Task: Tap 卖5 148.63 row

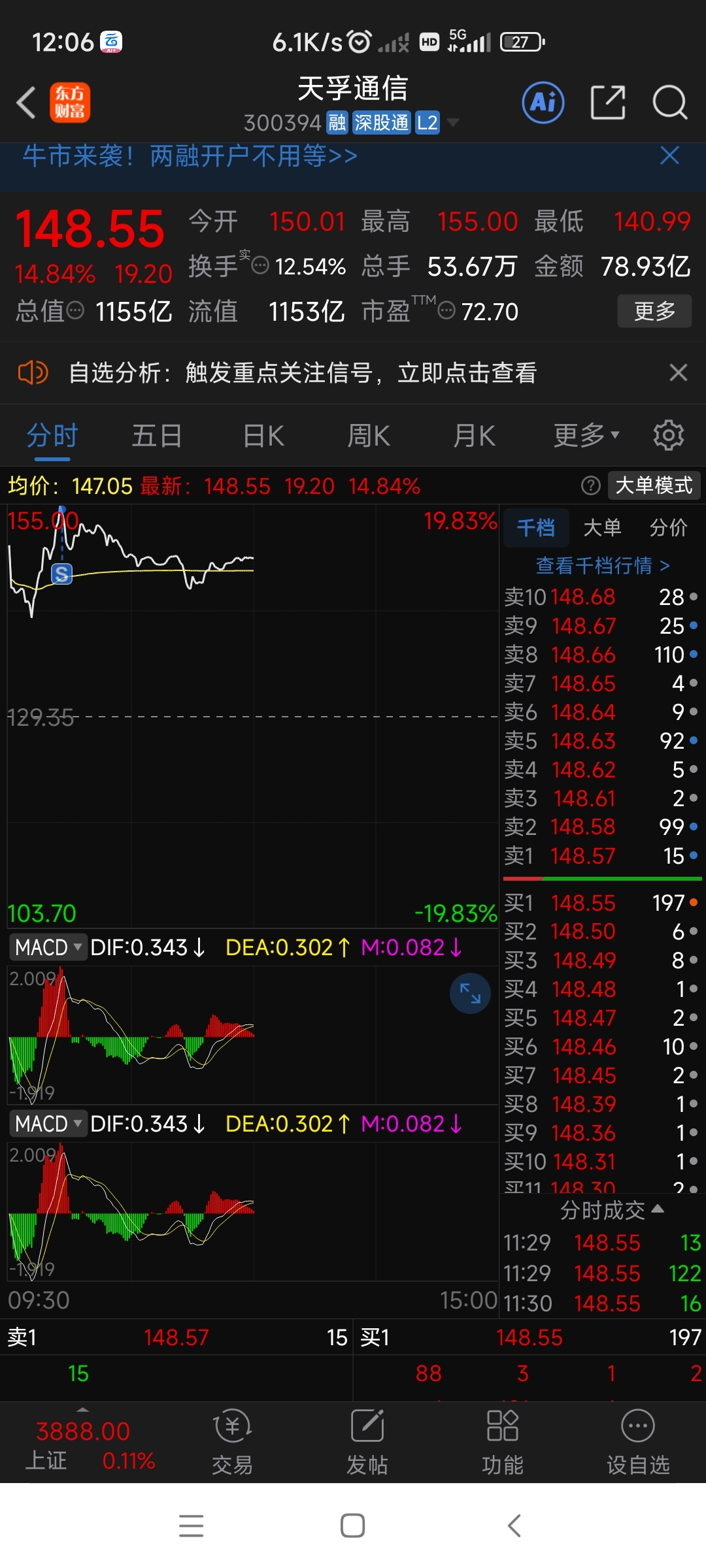Action: (x=601, y=740)
